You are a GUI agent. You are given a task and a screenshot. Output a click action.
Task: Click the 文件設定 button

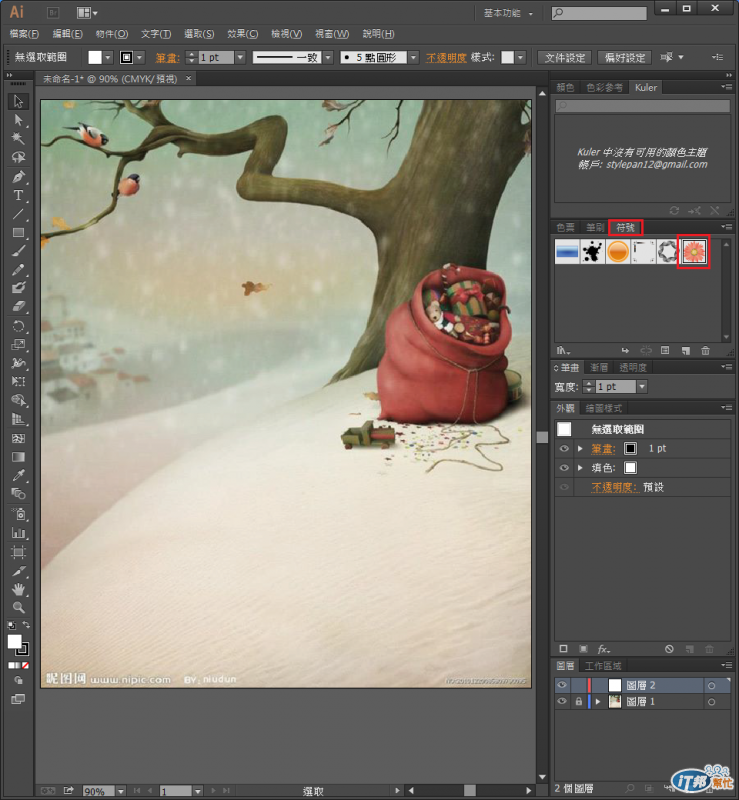click(x=564, y=58)
